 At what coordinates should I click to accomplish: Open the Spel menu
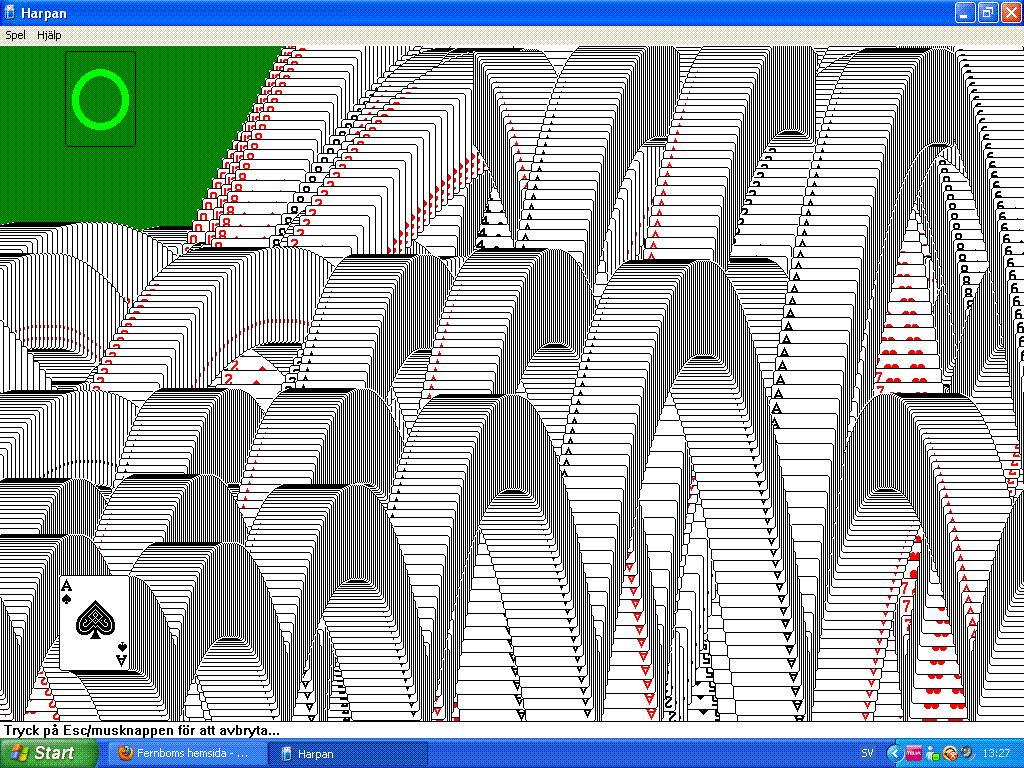[x=15, y=35]
